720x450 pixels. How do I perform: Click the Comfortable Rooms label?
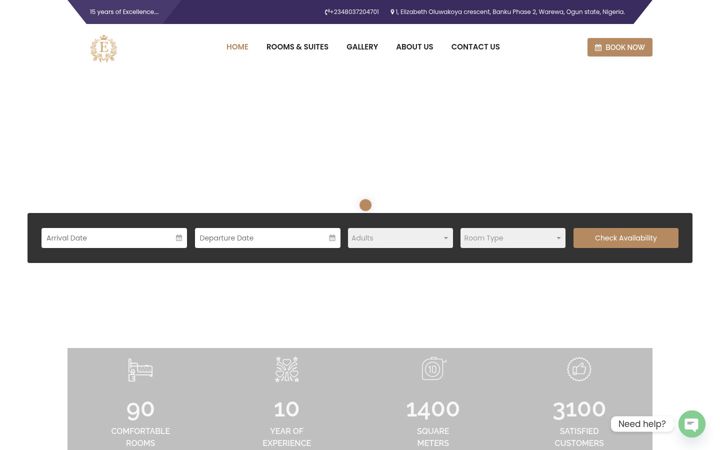(x=140, y=437)
